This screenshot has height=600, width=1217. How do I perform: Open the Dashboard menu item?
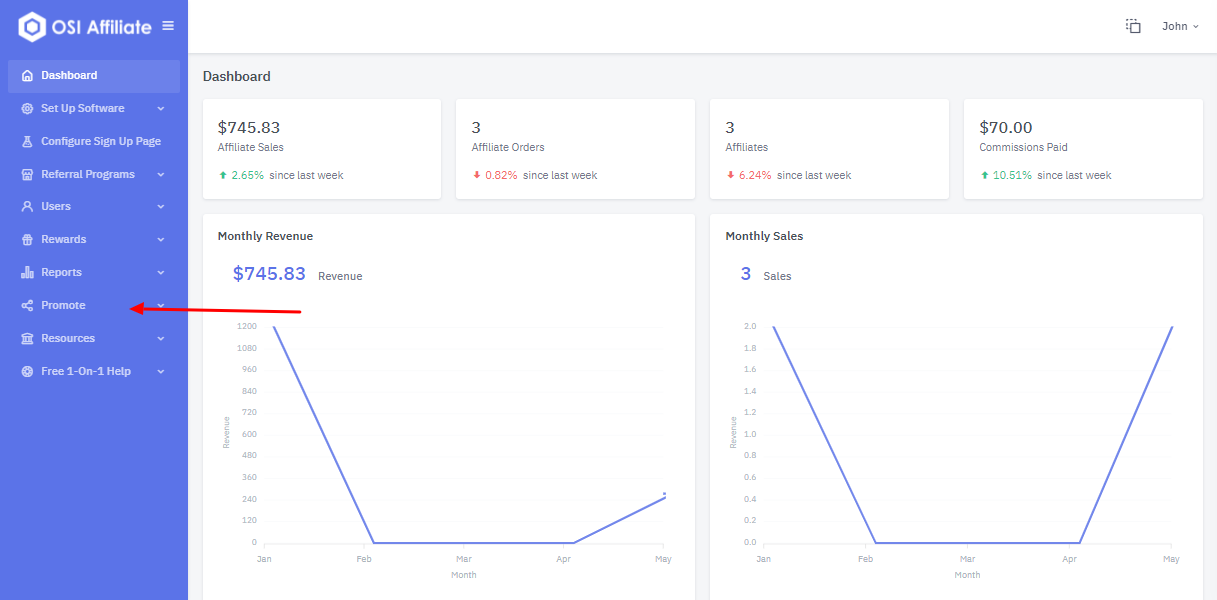pyautogui.click(x=94, y=76)
